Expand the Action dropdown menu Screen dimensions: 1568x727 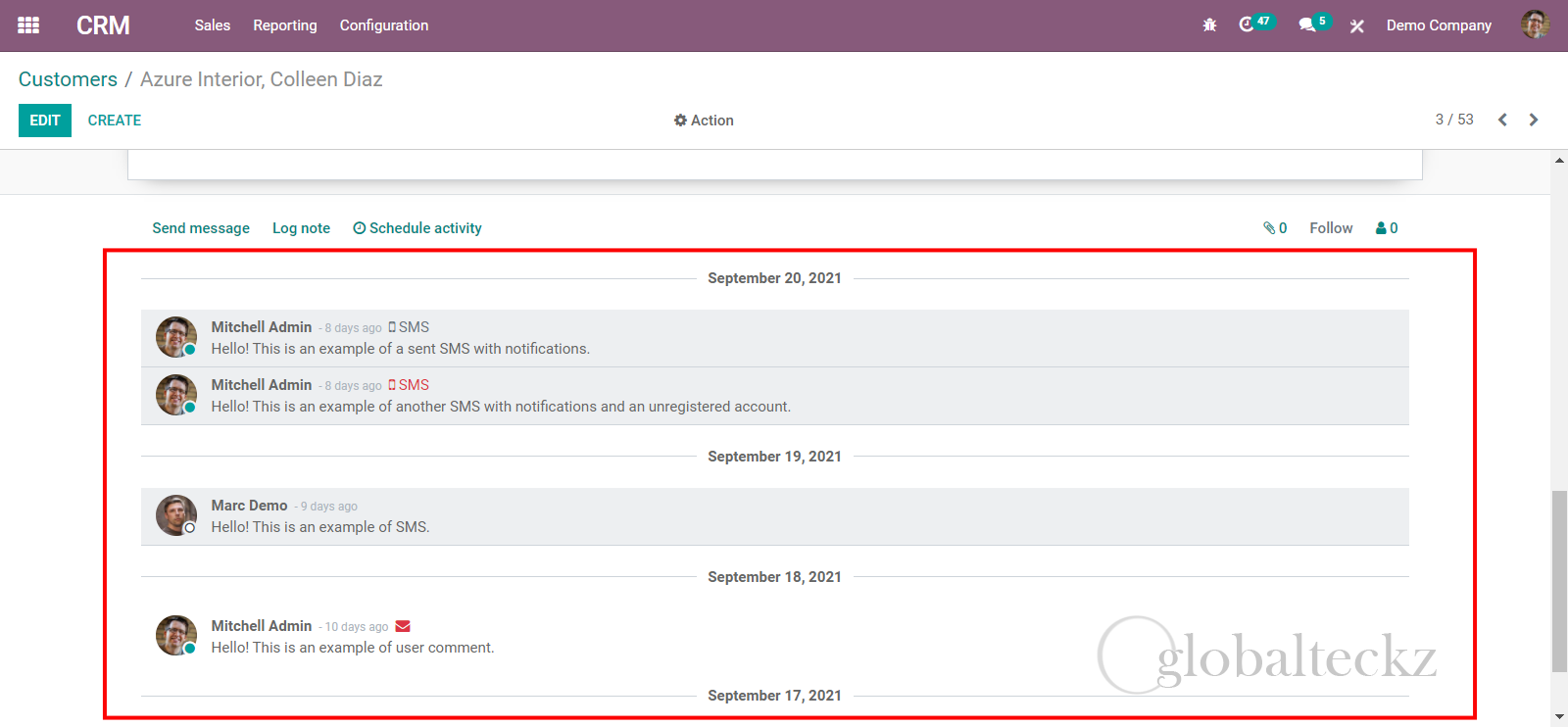pyautogui.click(x=704, y=121)
